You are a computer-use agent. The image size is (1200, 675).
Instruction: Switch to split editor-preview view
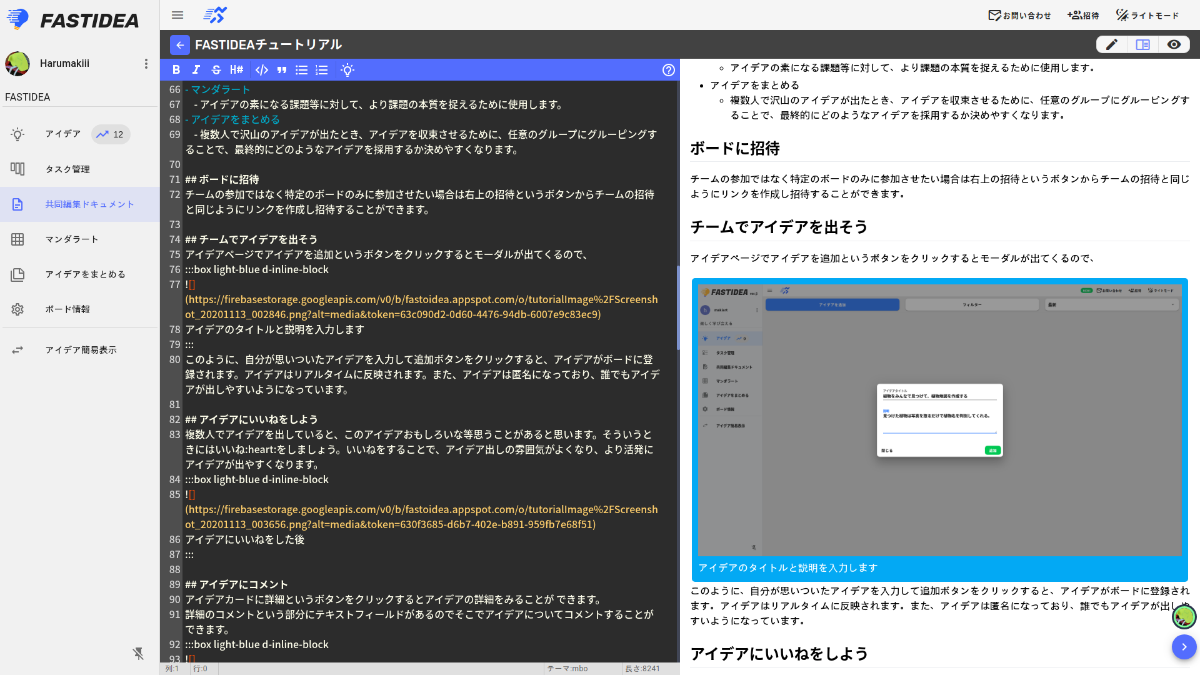coord(1142,44)
